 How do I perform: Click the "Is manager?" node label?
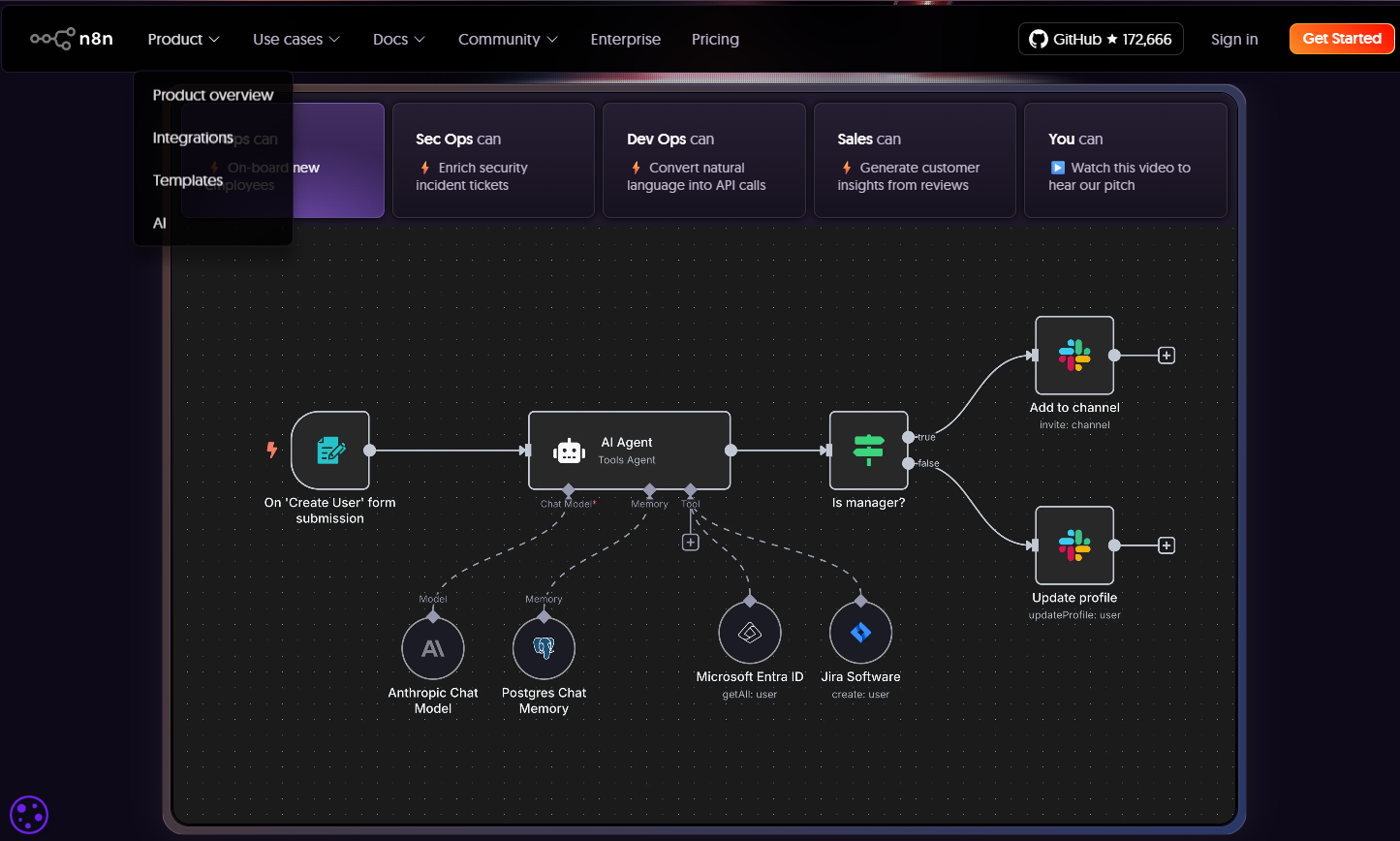868,503
